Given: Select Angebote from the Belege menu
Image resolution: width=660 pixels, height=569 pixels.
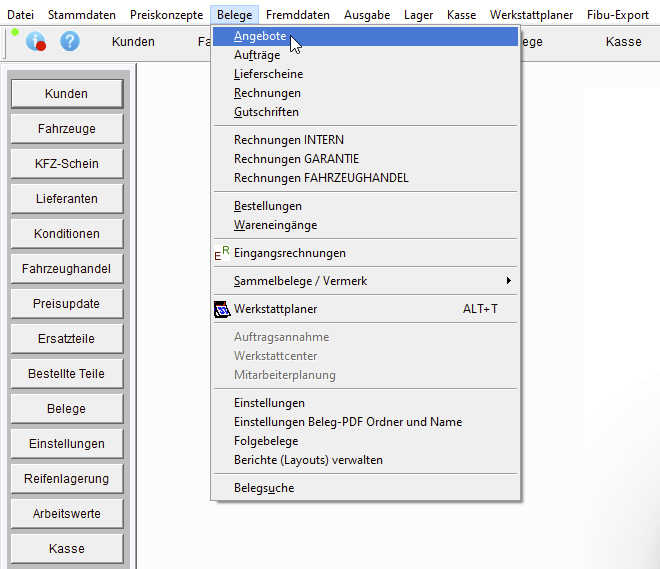Looking at the screenshot, I should tap(365, 37).
